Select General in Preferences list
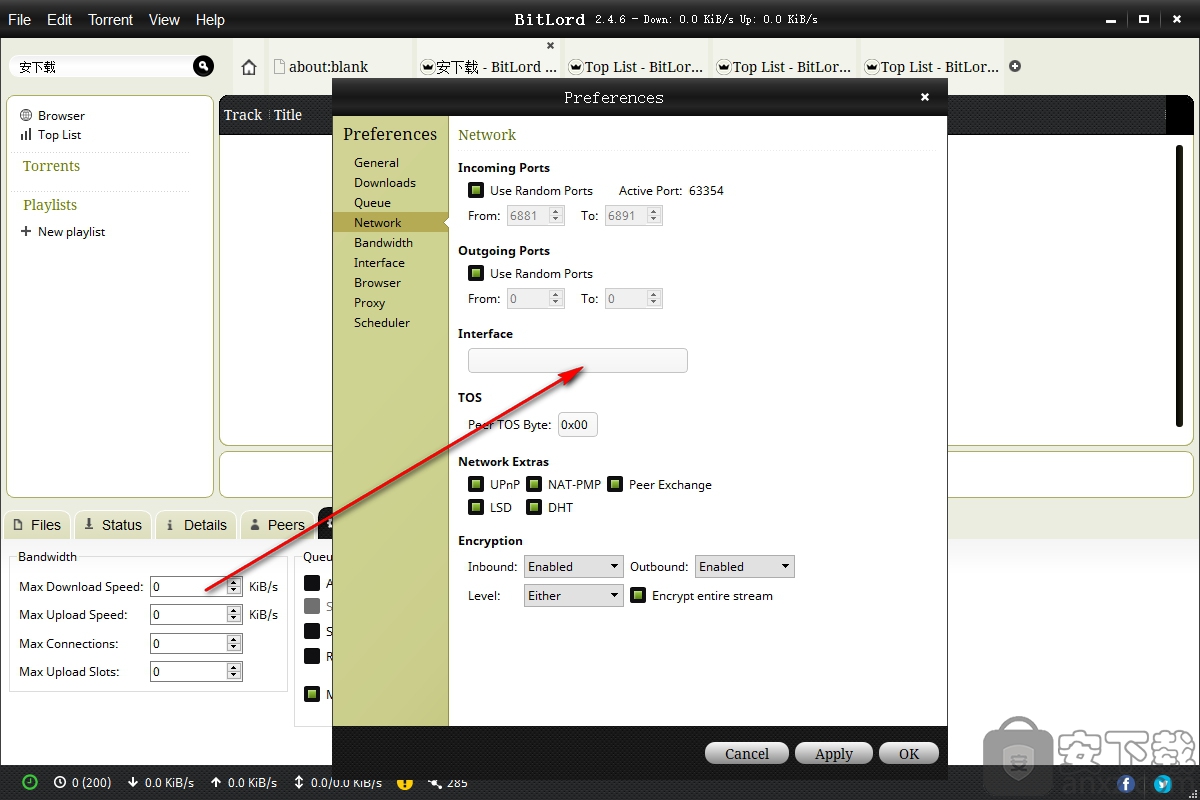The image size is (1200, 800). tap(376, 162)
